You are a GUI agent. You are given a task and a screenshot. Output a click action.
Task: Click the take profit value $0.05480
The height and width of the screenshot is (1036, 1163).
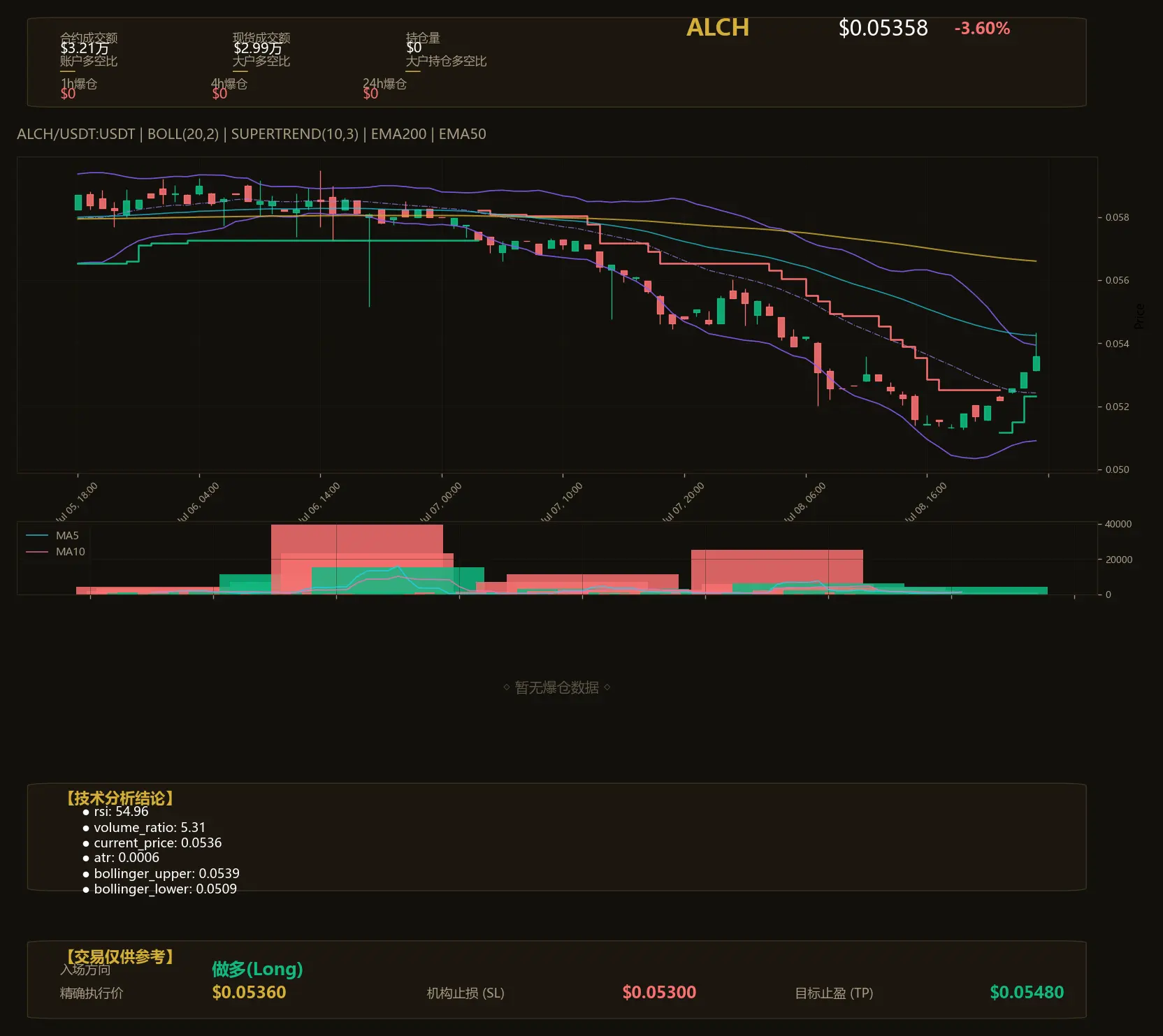pos(1027,993)
